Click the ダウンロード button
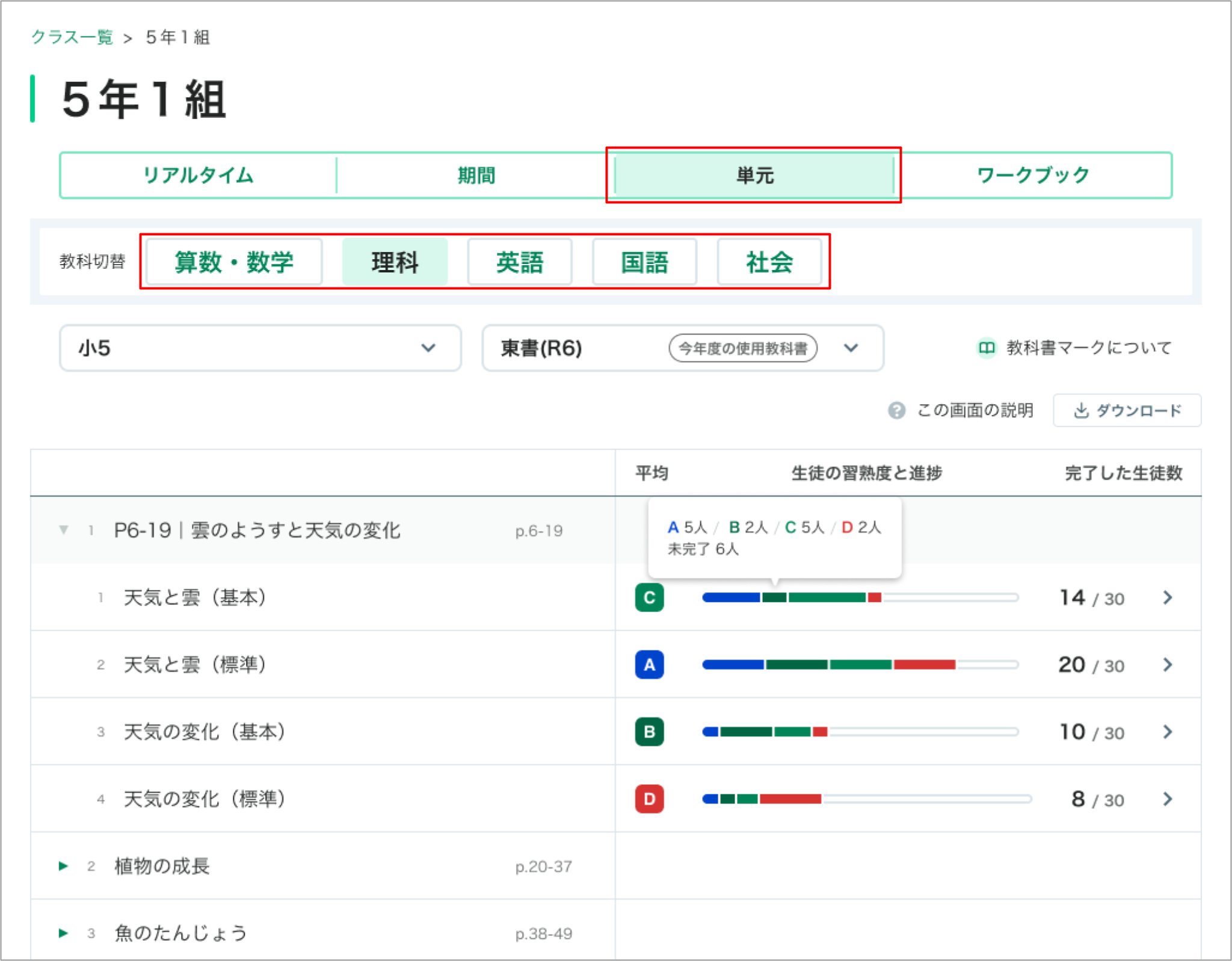The image size is (1232, 961). 1127,410
